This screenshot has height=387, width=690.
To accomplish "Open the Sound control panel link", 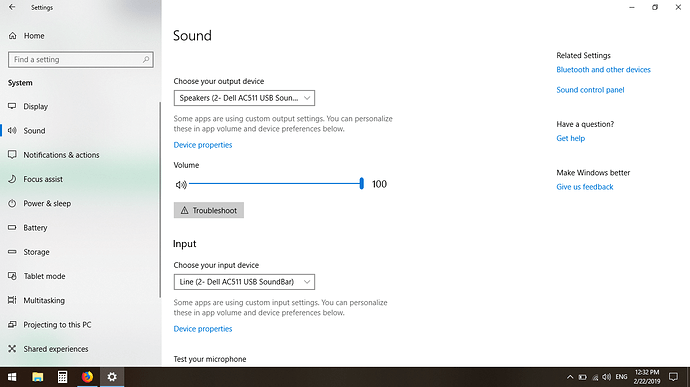I will pos(590,90).
